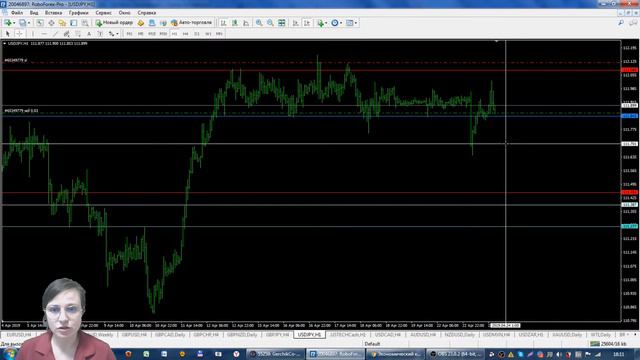This screenshot has height=360, width=640.
Task: Select the trendline drawing tool
Action: tap(55, 33)
